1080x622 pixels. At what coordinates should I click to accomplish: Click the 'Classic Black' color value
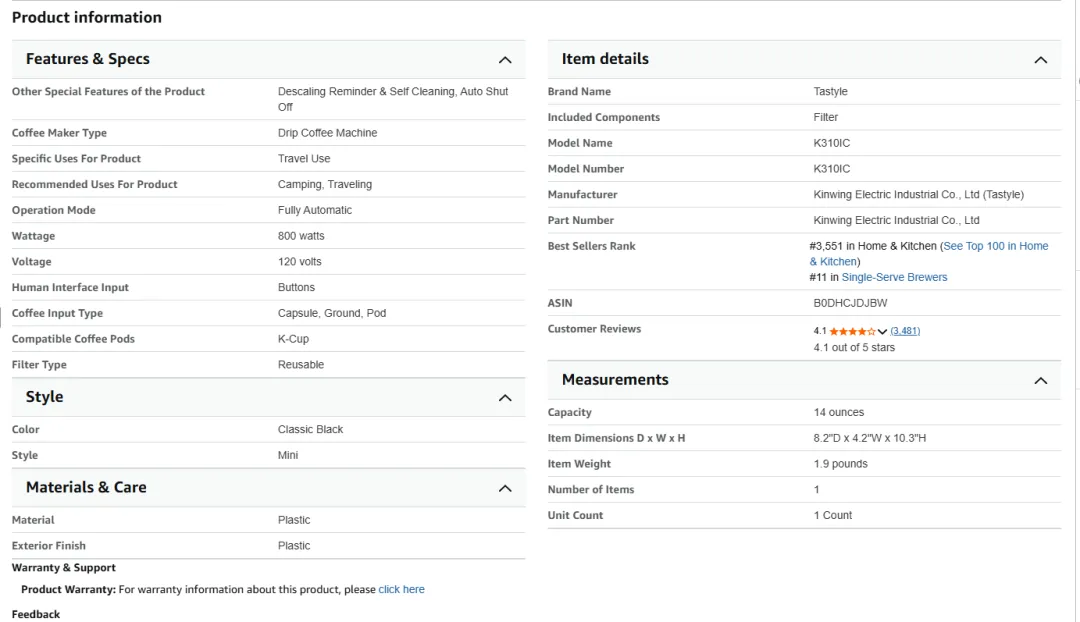310,429
